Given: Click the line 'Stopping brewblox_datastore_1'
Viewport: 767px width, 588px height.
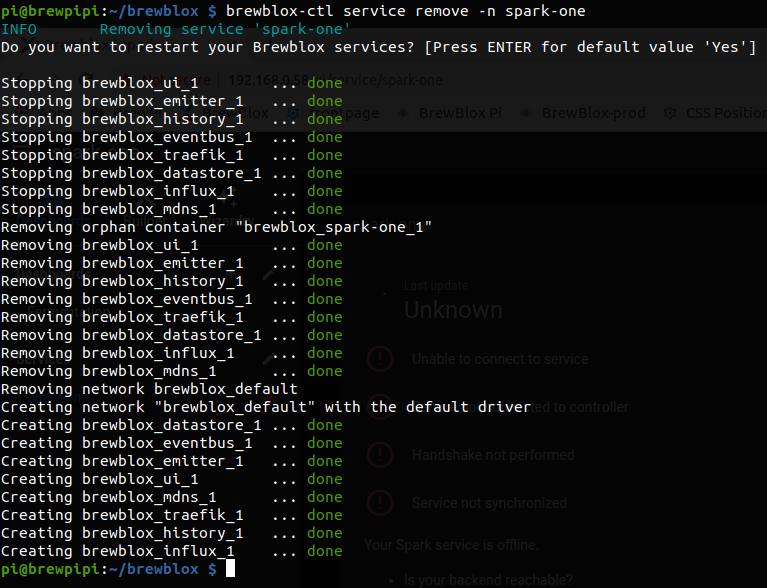Looking at the screenshot, I should (172, 173).
